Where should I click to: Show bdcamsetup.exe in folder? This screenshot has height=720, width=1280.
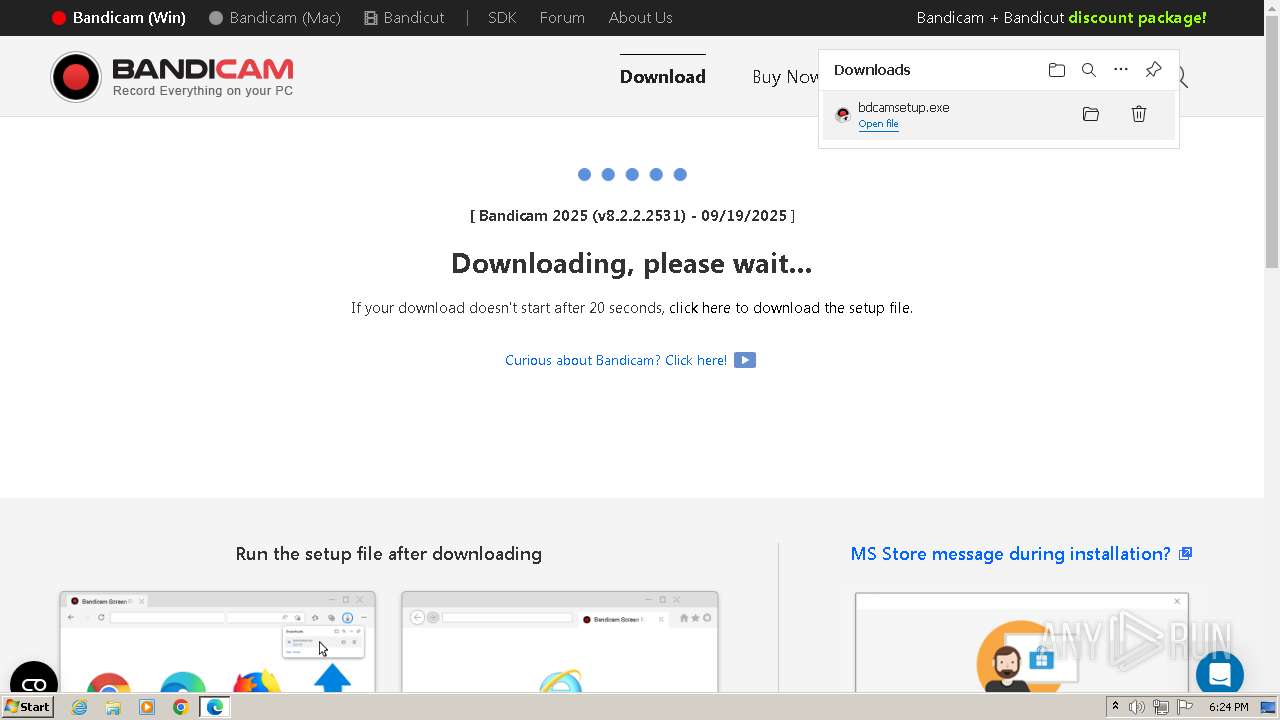tap(1091, 114)
